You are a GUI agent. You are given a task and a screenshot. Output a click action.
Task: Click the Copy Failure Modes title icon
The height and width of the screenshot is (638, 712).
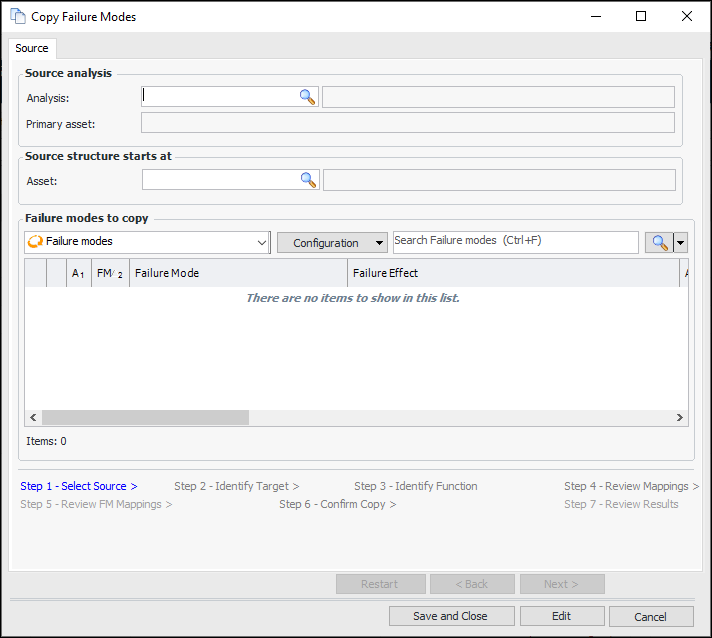[x=17, y=16]
